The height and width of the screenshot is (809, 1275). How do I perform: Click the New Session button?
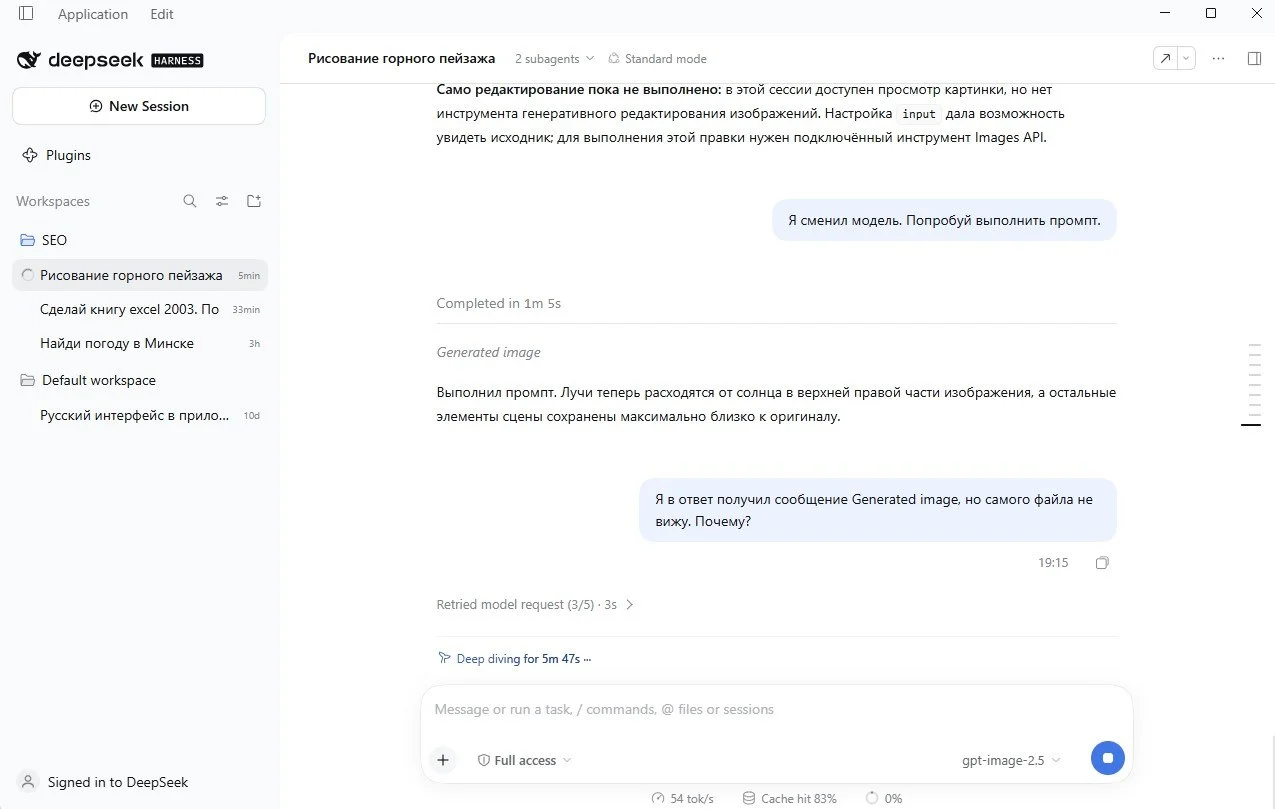[x=139, y=106]
